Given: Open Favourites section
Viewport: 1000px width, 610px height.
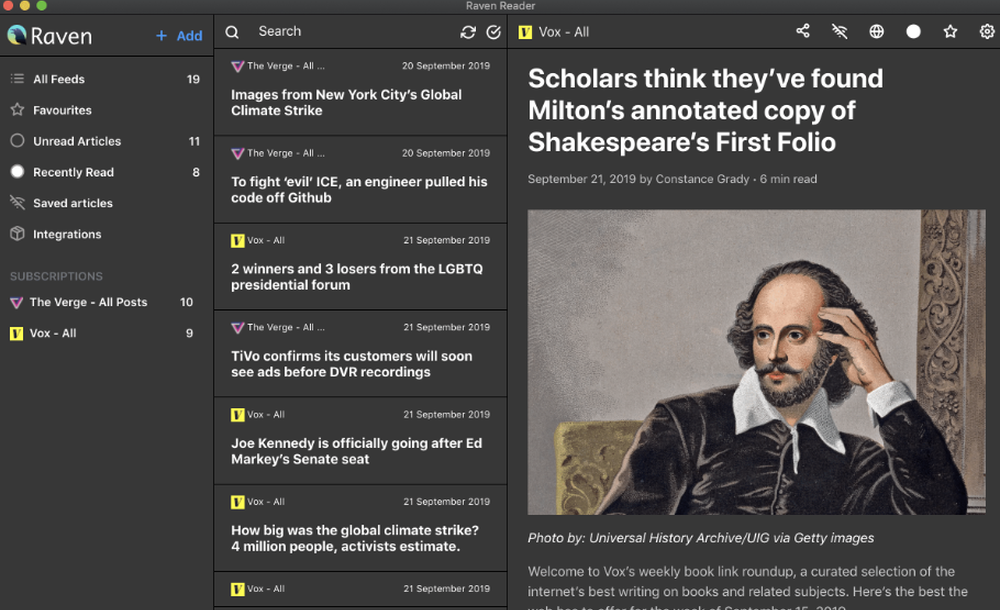Looking at the screenshot, I should (105, 110).
